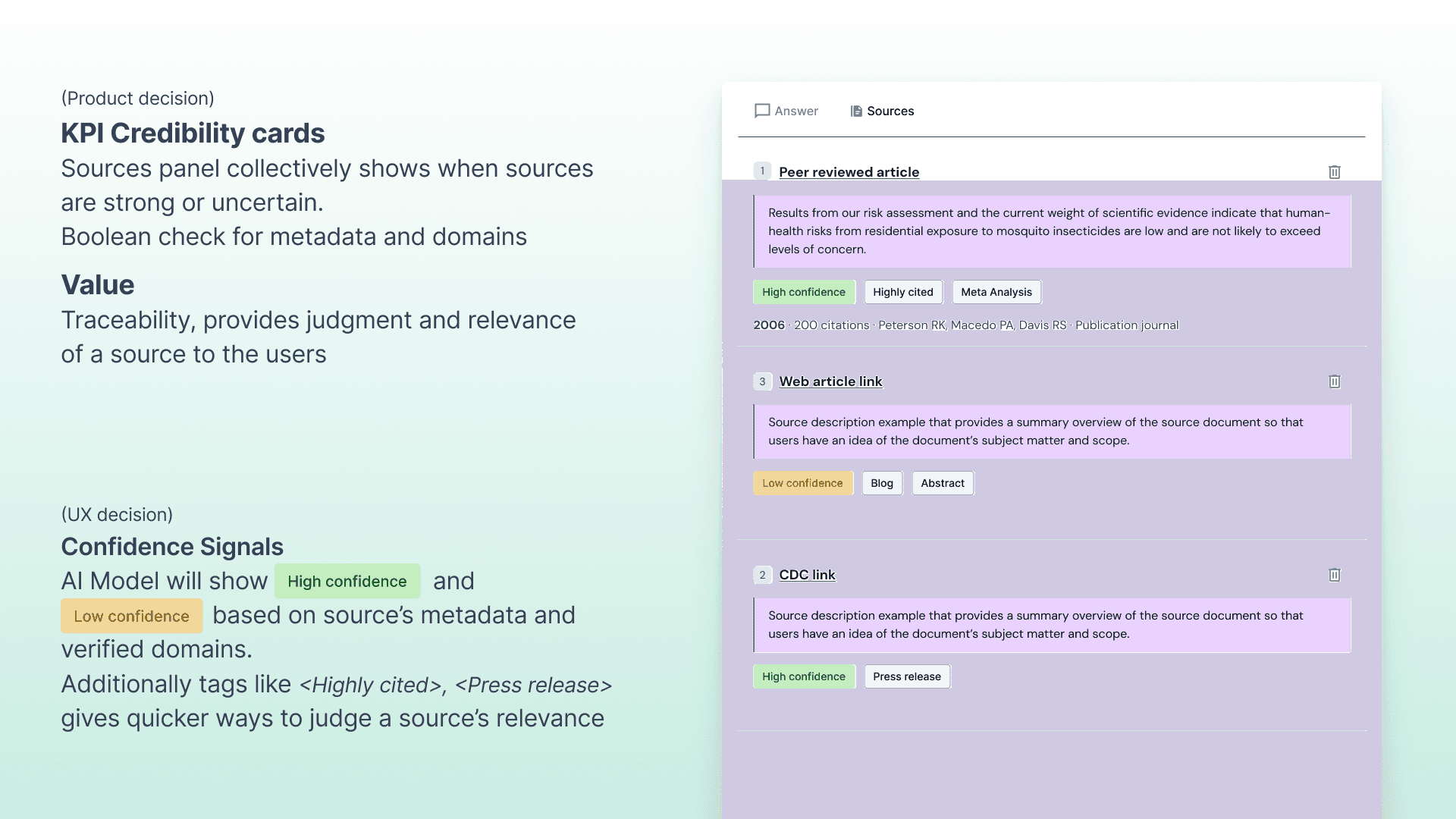Delete the Peer reviewed article source
Viewport: 1456px width, 819px height.
point(1335,172)
